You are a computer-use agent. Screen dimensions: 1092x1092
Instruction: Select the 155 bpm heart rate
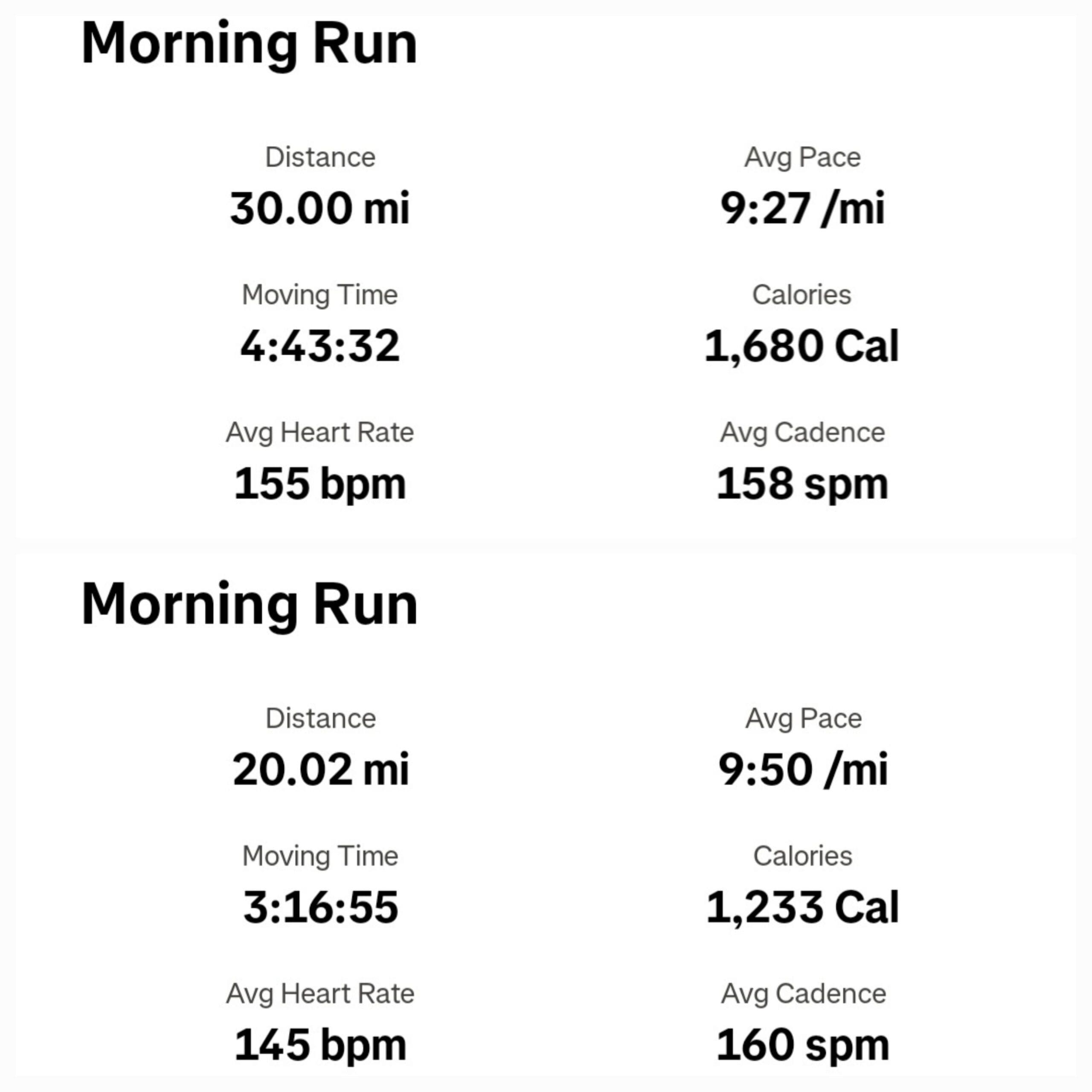(x=320, y=484)
